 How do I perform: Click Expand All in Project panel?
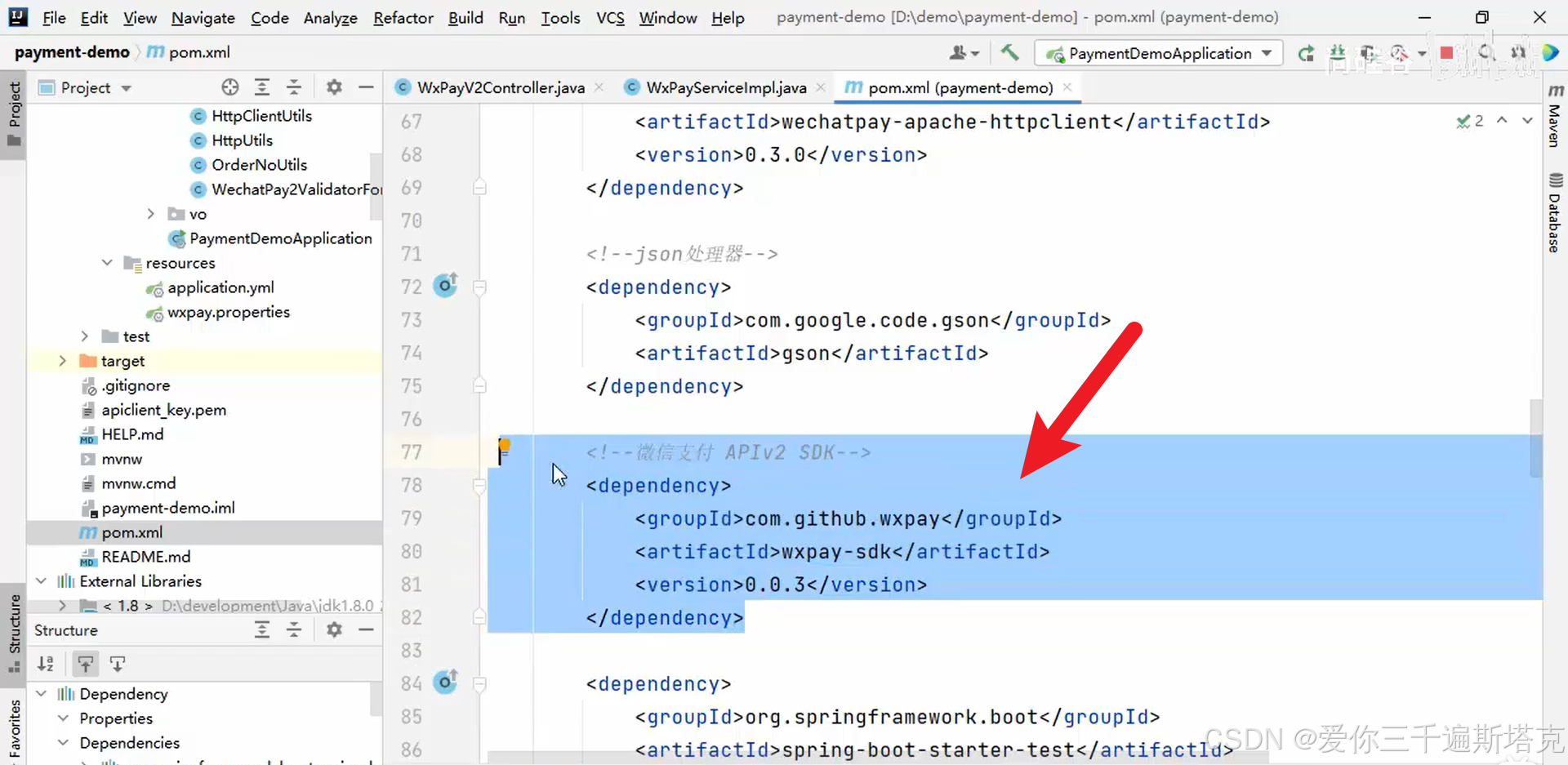point(262,87)
